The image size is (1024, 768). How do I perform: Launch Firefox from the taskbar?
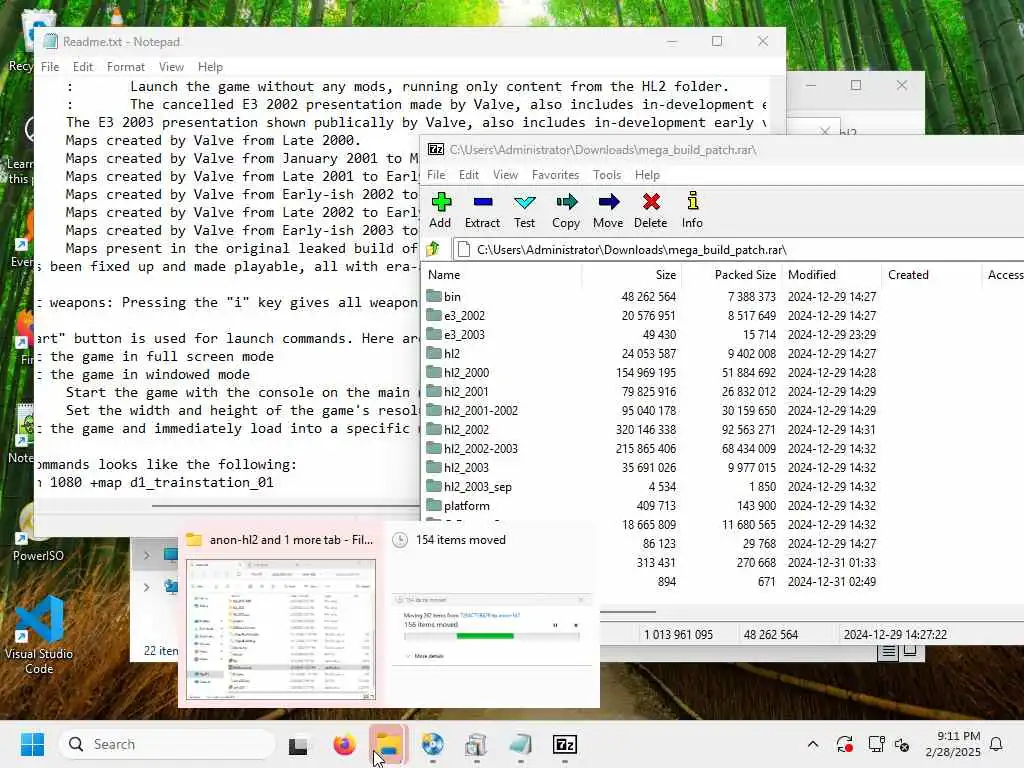(344, 744)
